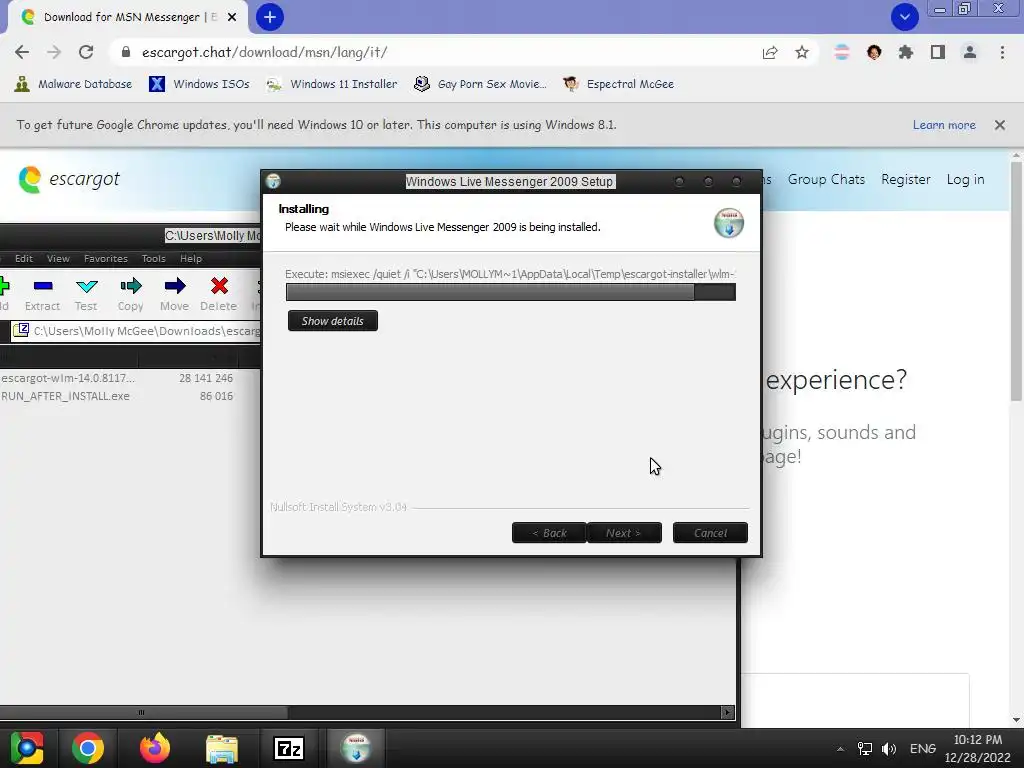This screenshot has width=1024, height=768.
Task: Click the network icon in system tray
Action: click(865, 749)
